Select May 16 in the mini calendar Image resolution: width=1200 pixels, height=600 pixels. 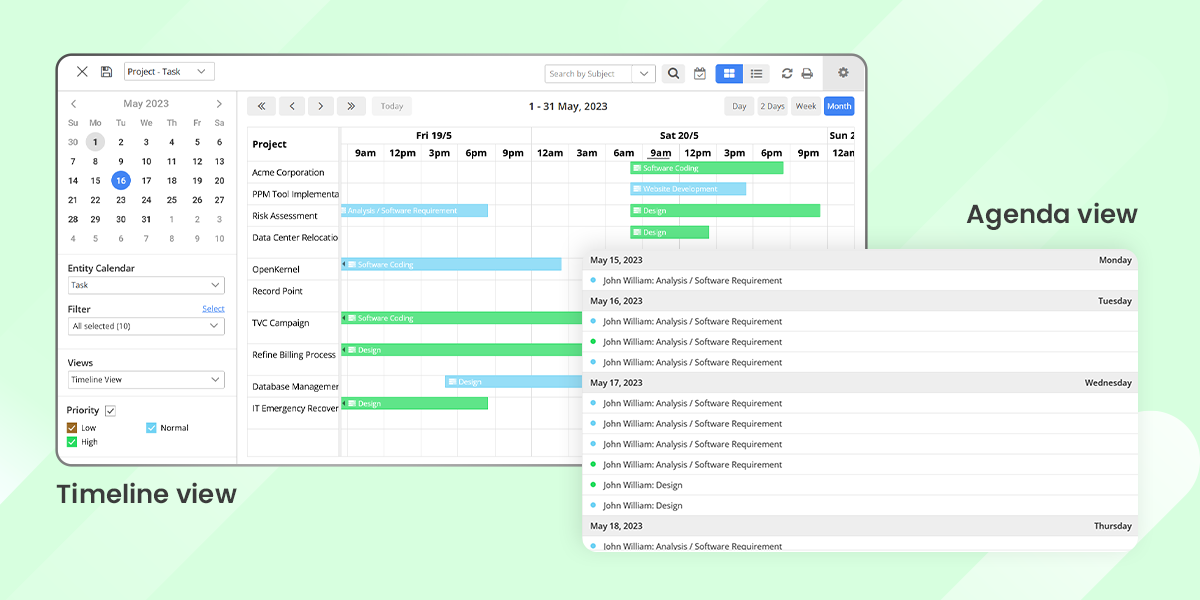tap(121, 181)
